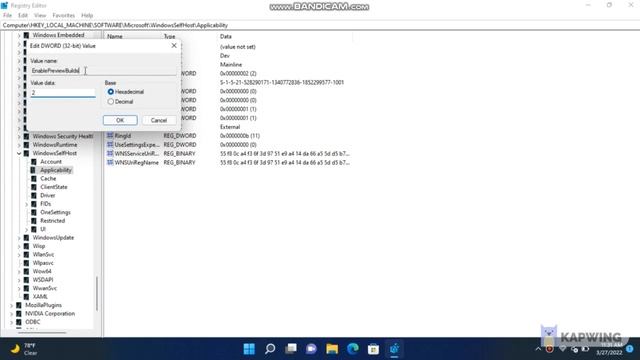The image size is (640, 360).
Task: Select the Wlpasvc folder icon
Action: (x=27, y=263)
